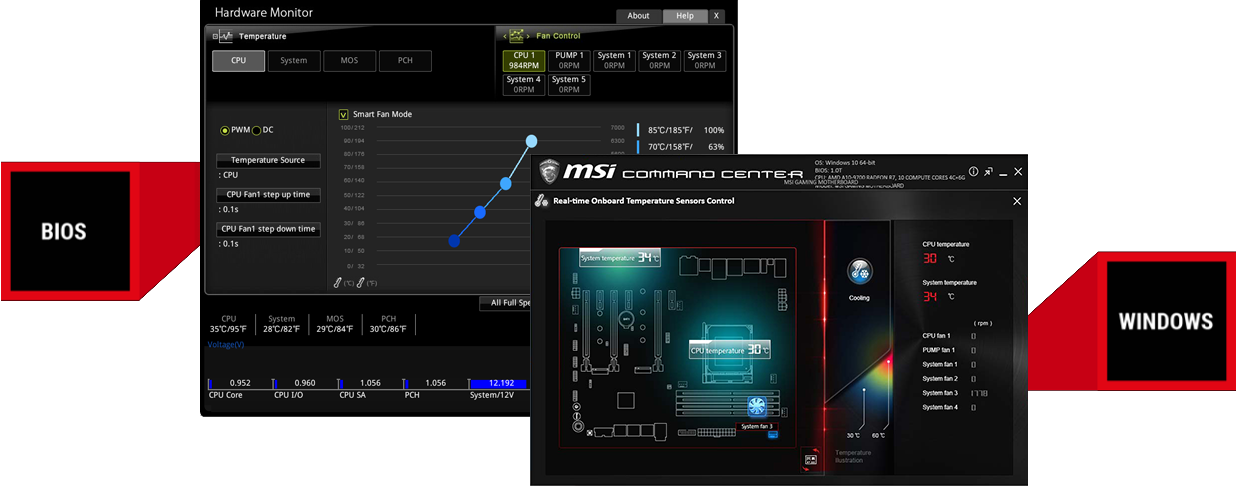Click the Temperature Illustration label
The height and width of the screenshot is (487, 1238).
(853, 456)
